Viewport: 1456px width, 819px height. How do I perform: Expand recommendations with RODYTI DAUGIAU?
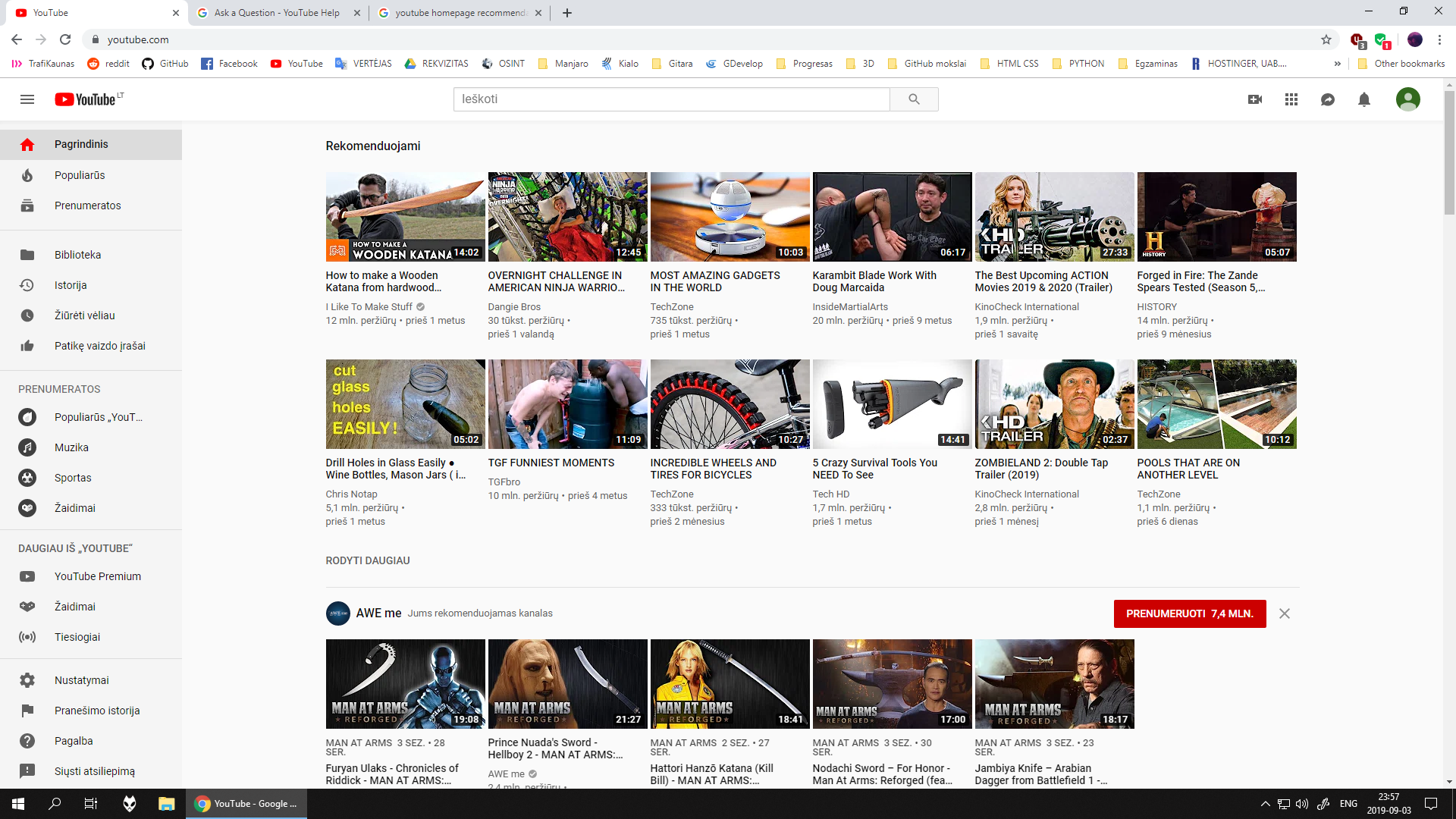coord(368,560)
